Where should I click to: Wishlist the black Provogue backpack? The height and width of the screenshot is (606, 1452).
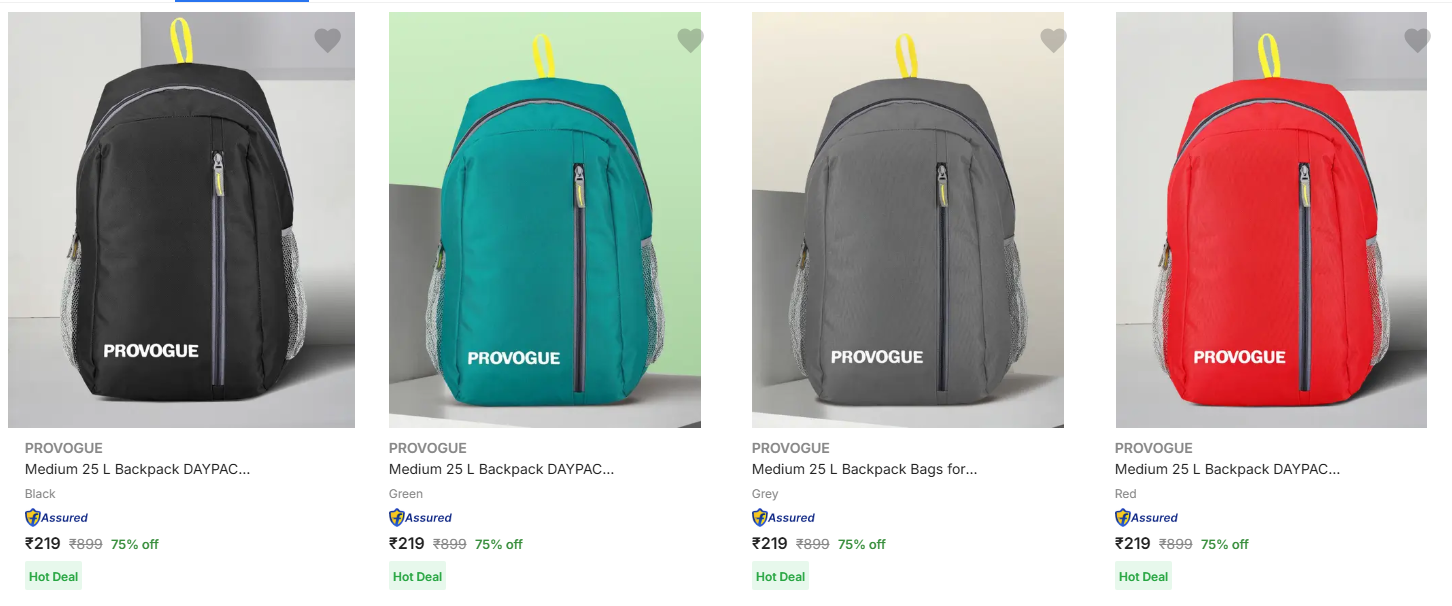[327, 40]
